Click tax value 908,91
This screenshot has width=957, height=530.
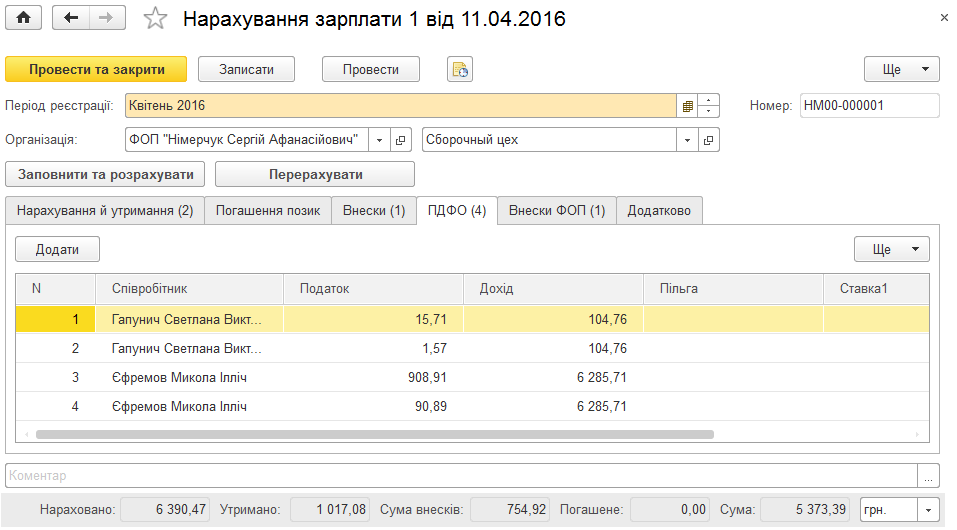pyautogui.click(x=427, y=377)
